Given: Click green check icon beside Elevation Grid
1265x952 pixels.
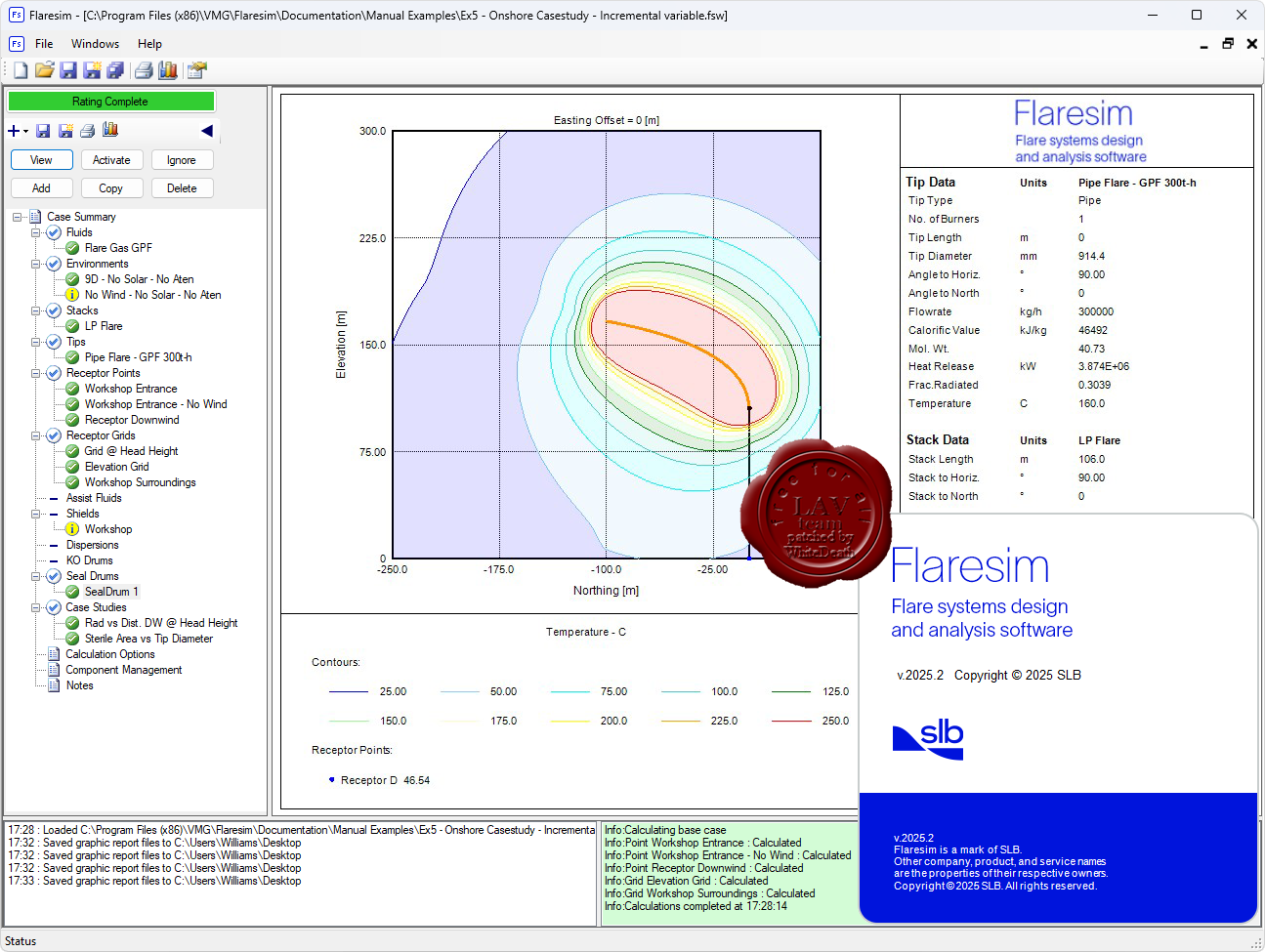Looking at the screenshot, I should point(72,467).
